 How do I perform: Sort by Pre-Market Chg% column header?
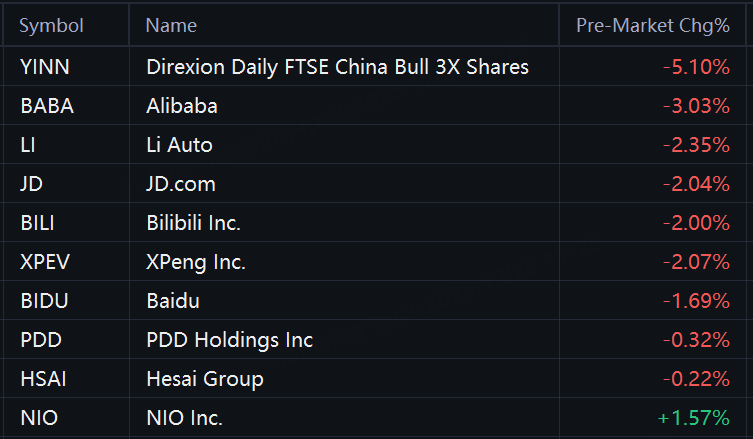tap(653, 26)
